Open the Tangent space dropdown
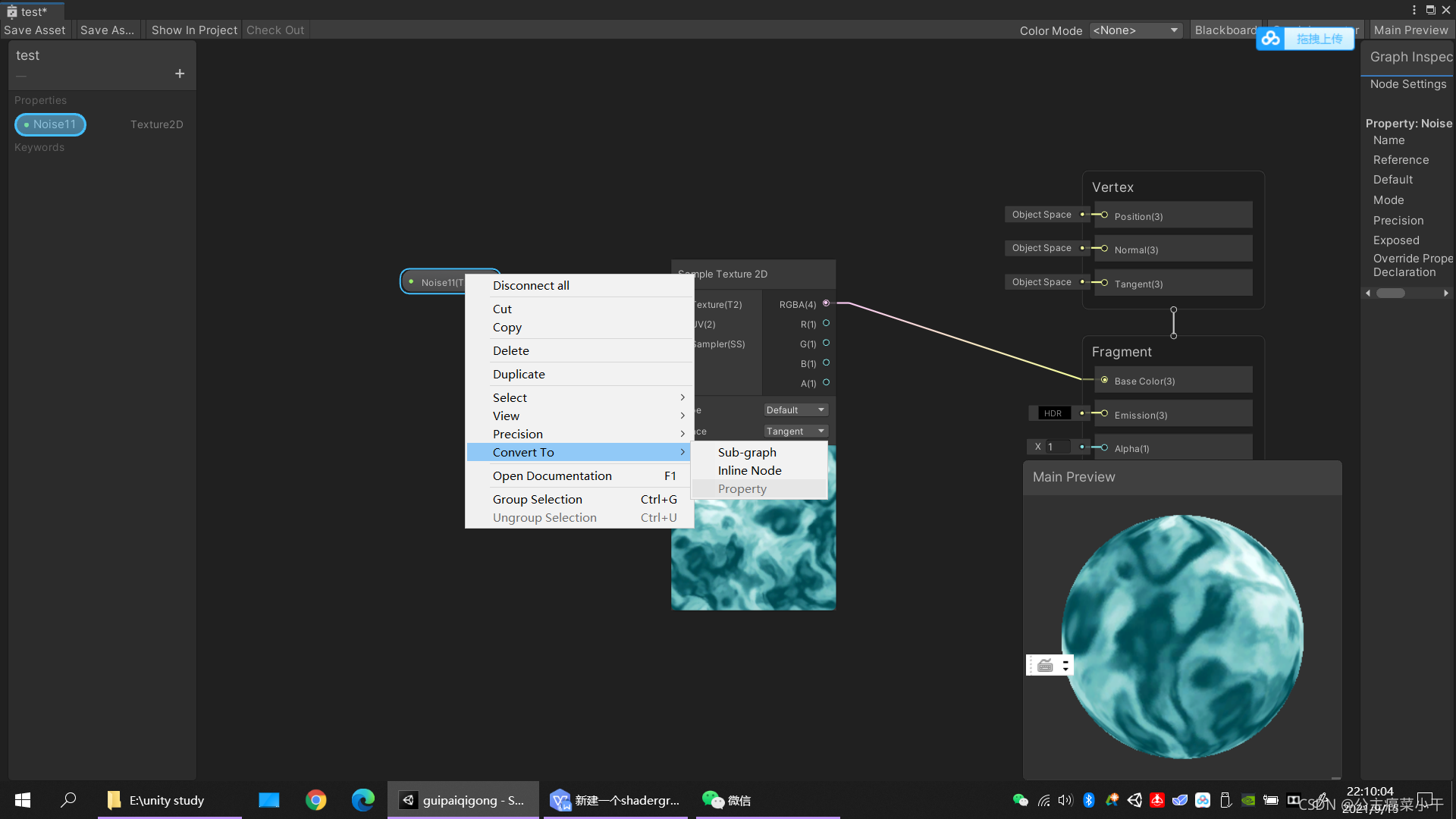1456x819 pixels. 794,431
